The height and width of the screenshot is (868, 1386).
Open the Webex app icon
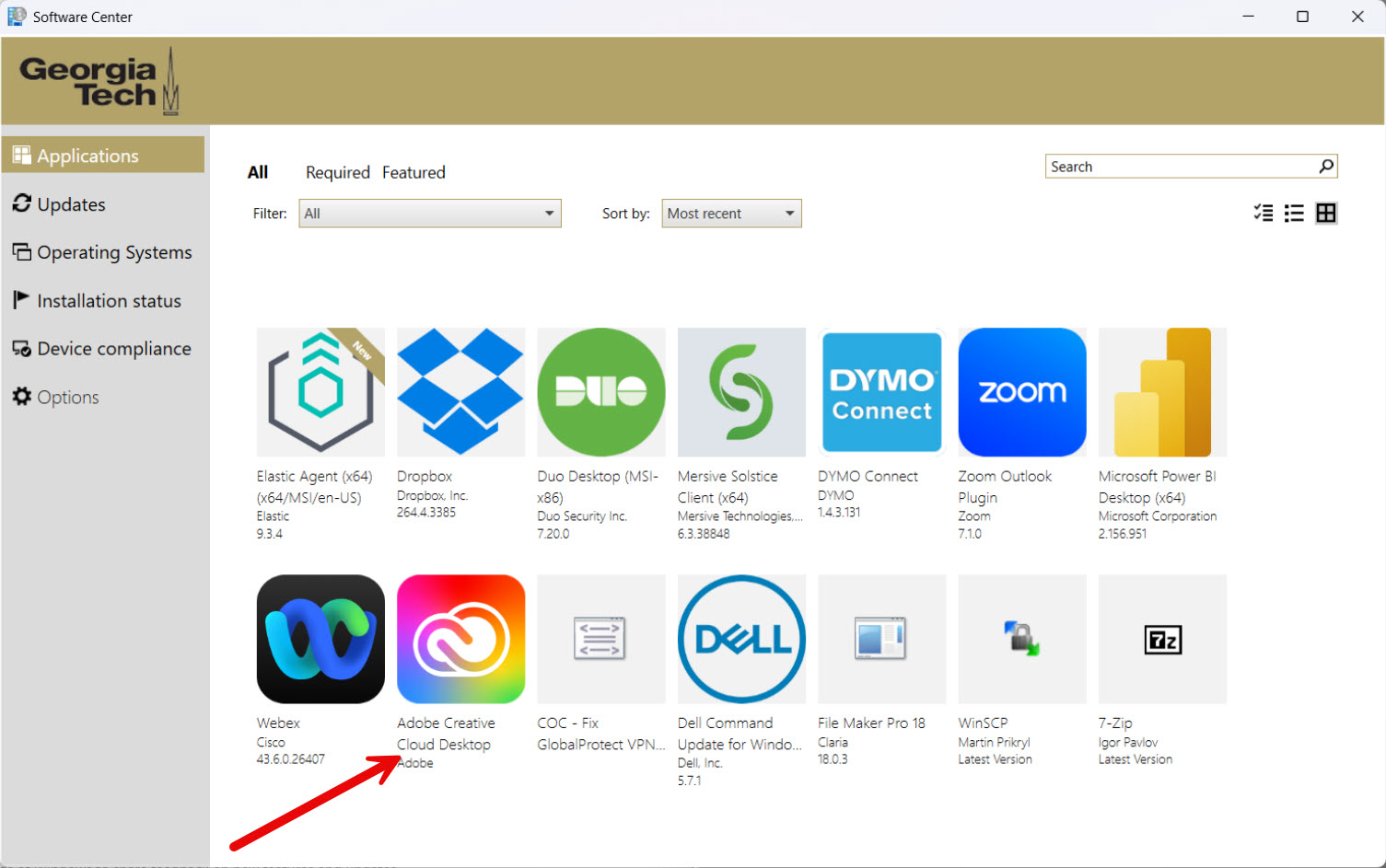tap(320, 640)
